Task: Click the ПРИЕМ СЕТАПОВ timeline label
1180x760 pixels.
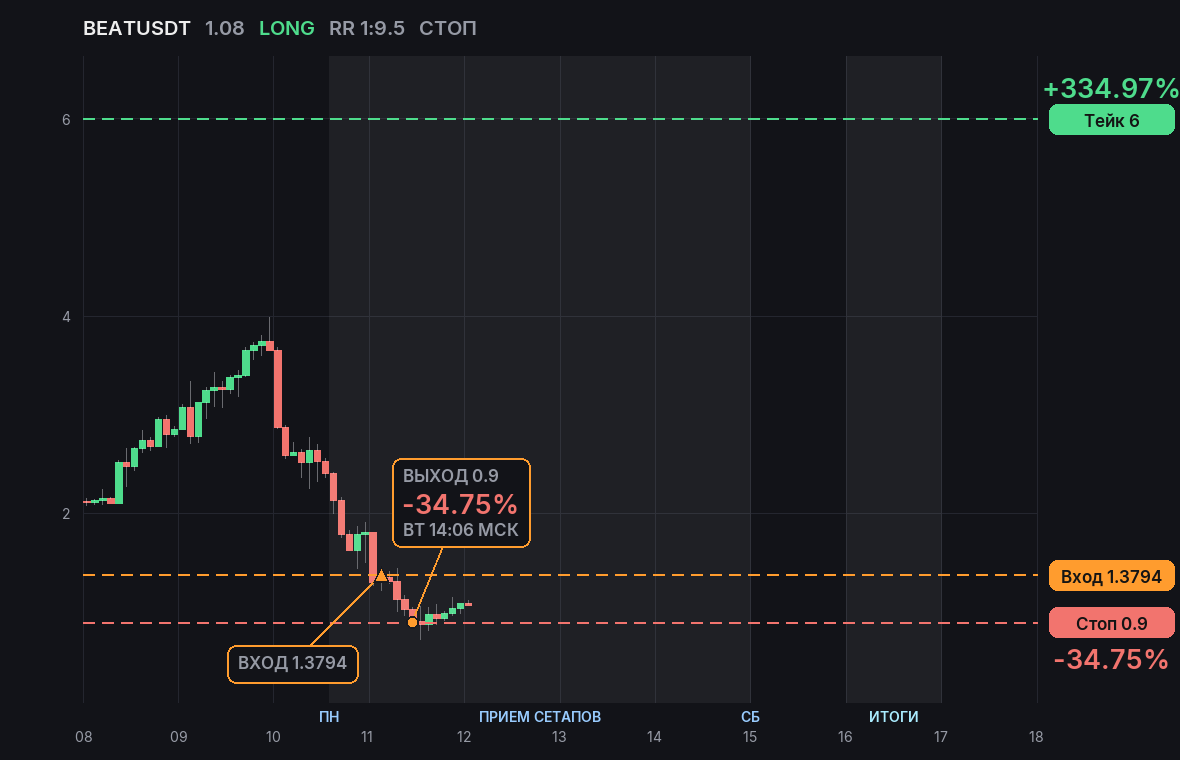Action: tap(540, 716)
